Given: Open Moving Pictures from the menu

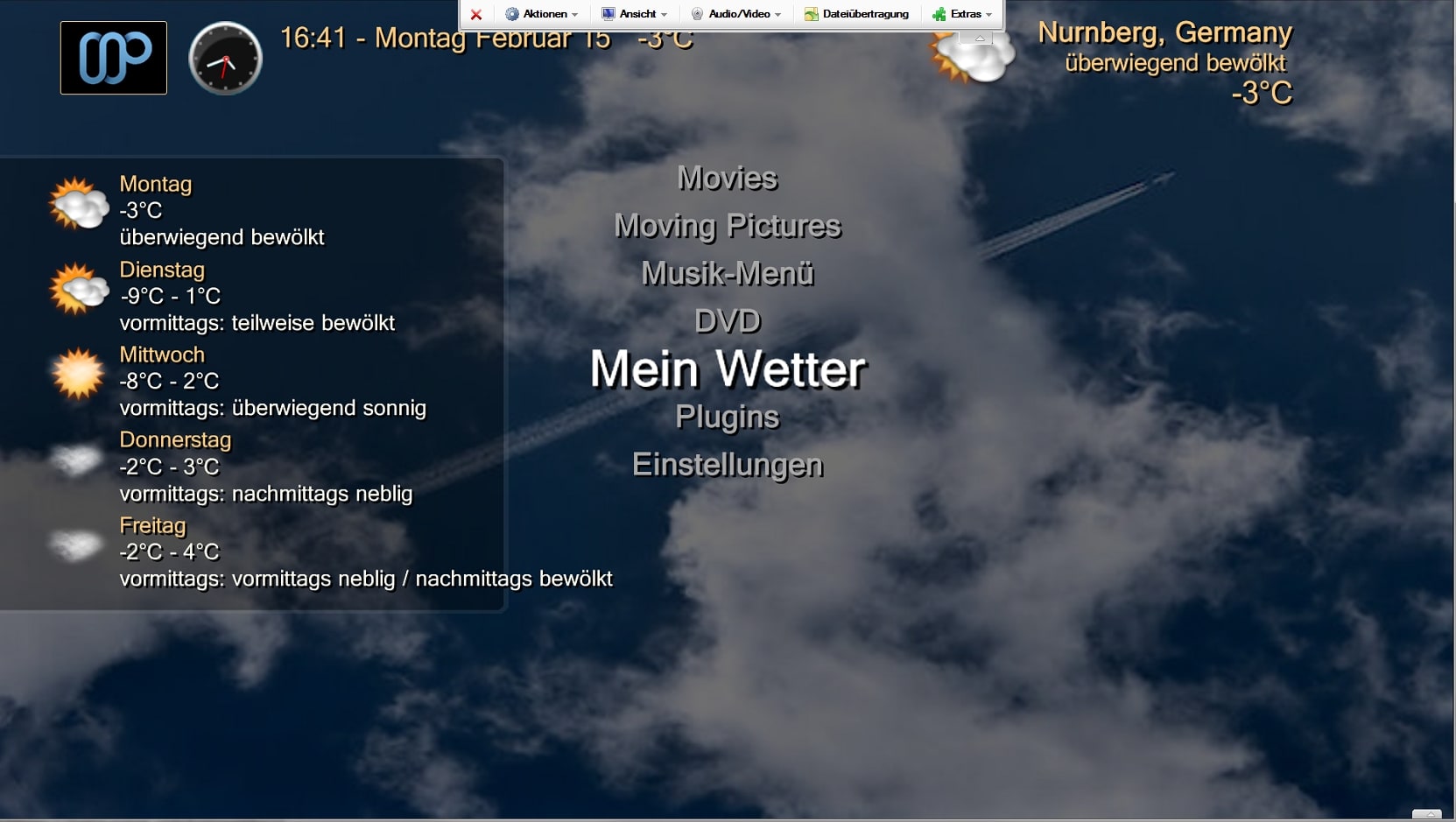Looking at the screenshot, I should pos(728,226).
